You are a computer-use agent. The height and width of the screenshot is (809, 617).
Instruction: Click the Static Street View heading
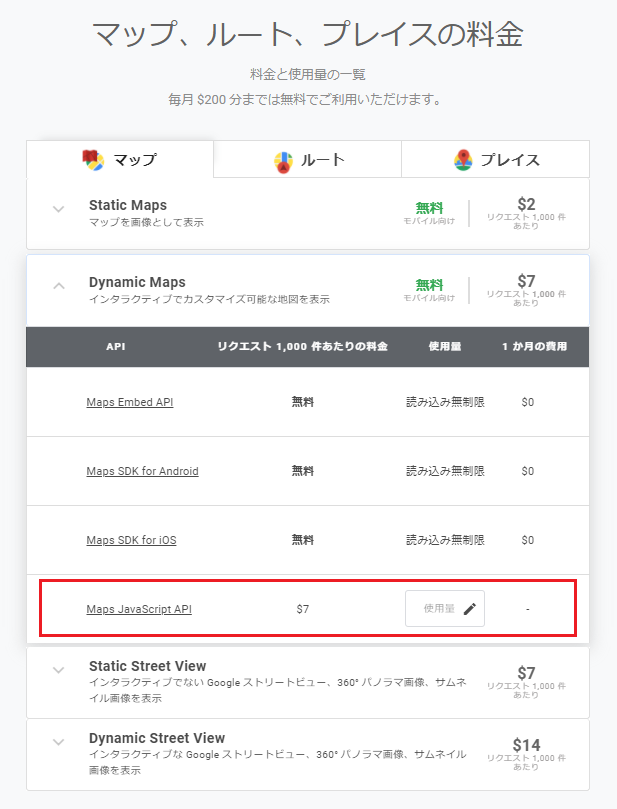148,666
